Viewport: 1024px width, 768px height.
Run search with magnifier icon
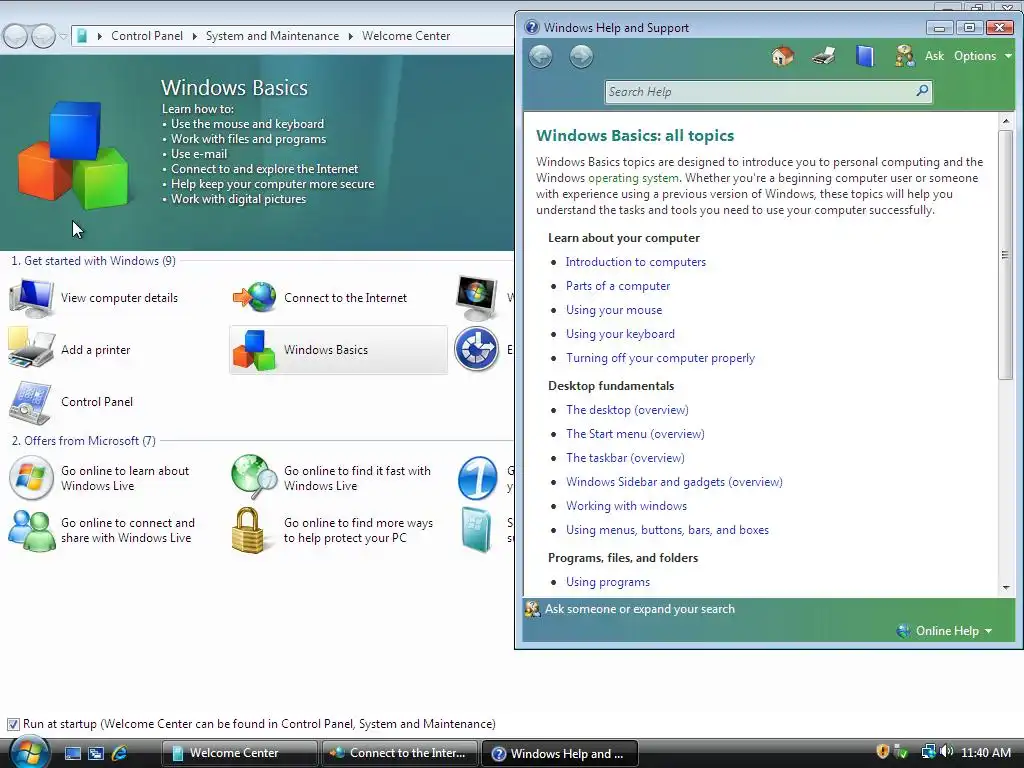click(x=922, y=91)
